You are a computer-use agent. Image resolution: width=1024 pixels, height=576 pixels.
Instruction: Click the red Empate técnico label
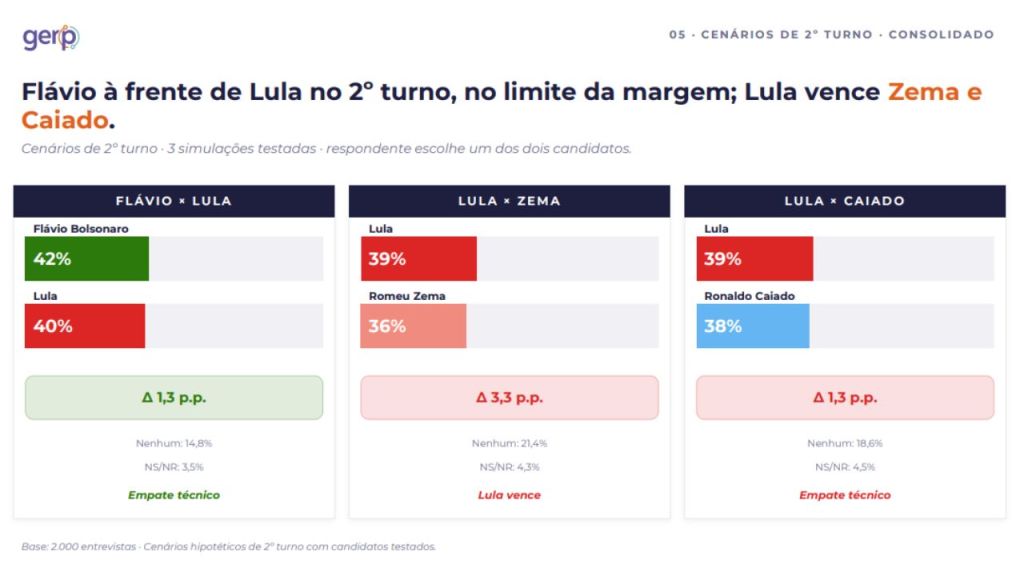[x=845, y=495]
